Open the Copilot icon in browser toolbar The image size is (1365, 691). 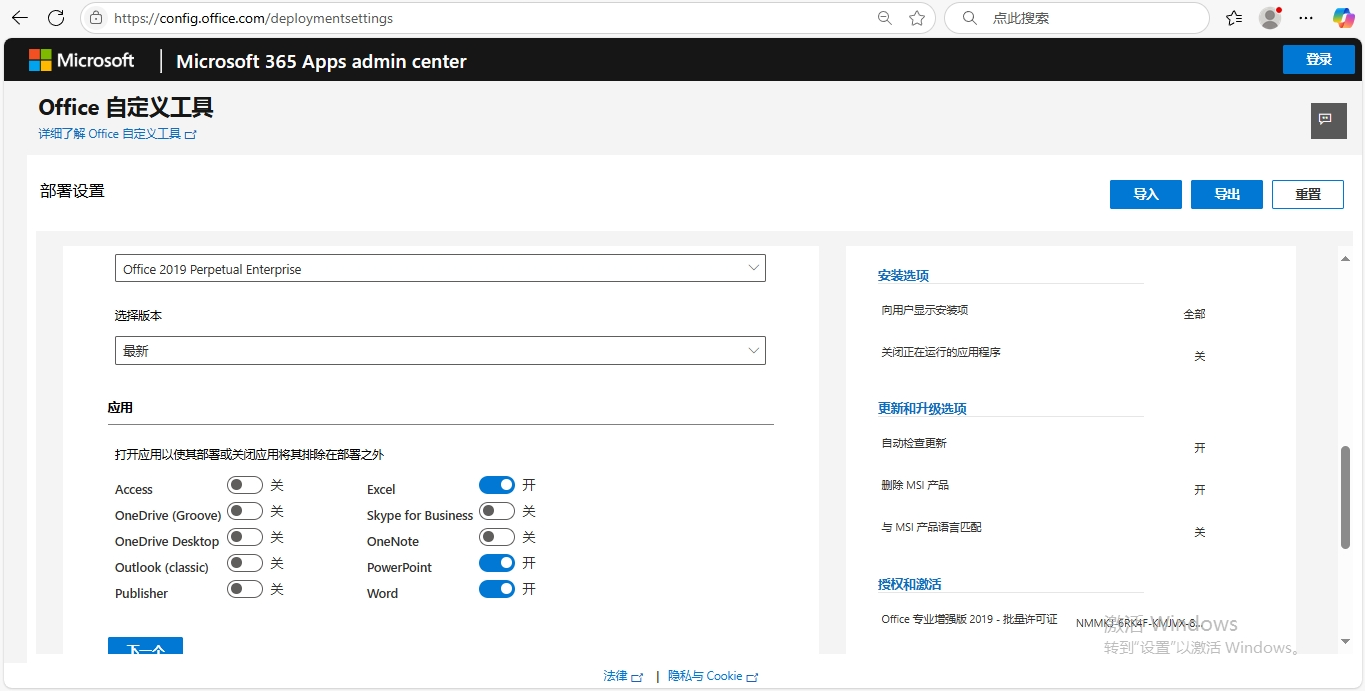tap(1344, 18)
